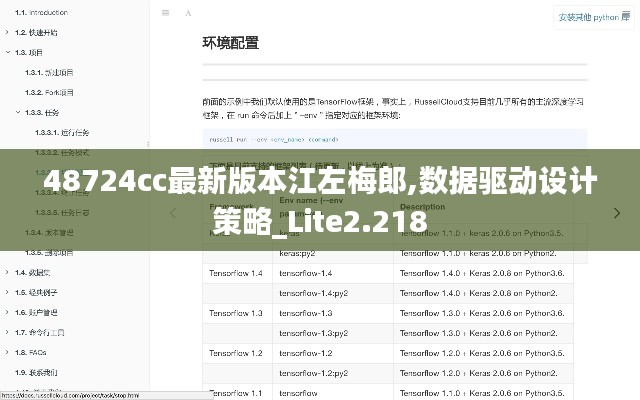Open the 1.3.5 删除项目 page

49,253
